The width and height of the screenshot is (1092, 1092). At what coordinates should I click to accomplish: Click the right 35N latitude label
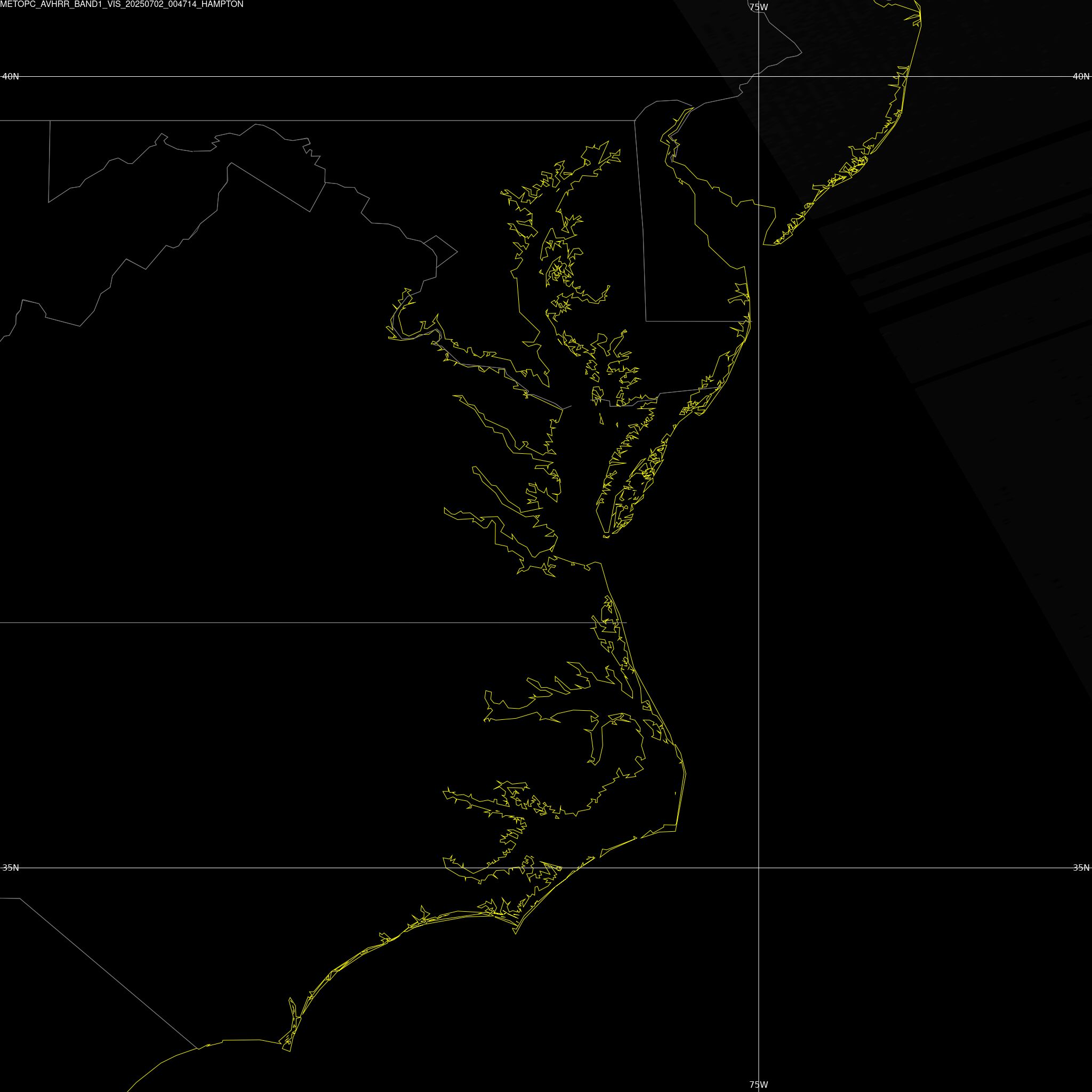(1081, 868)
